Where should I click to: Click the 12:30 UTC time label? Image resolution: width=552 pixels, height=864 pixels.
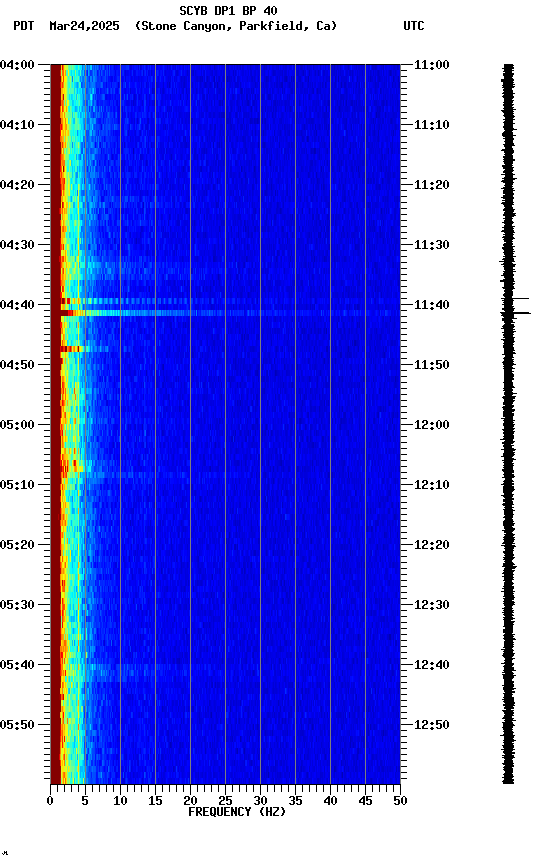coord(432,605)
